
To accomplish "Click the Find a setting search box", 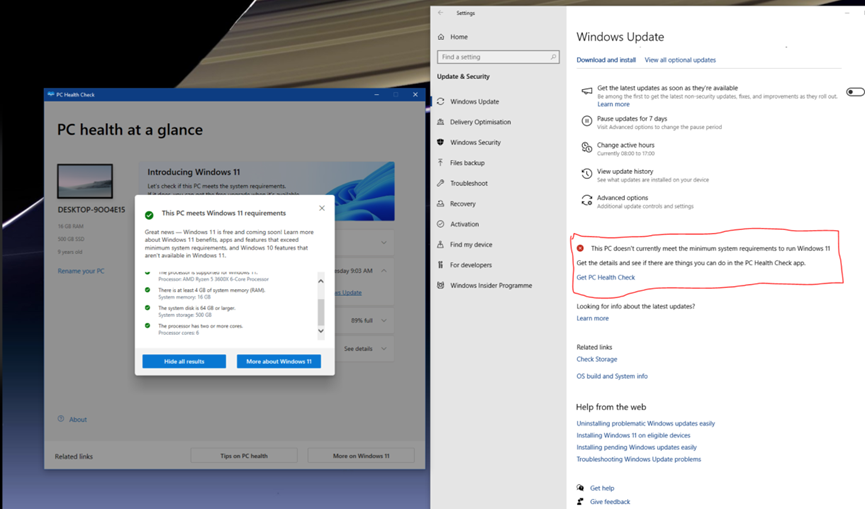I will tap(498, 57).
